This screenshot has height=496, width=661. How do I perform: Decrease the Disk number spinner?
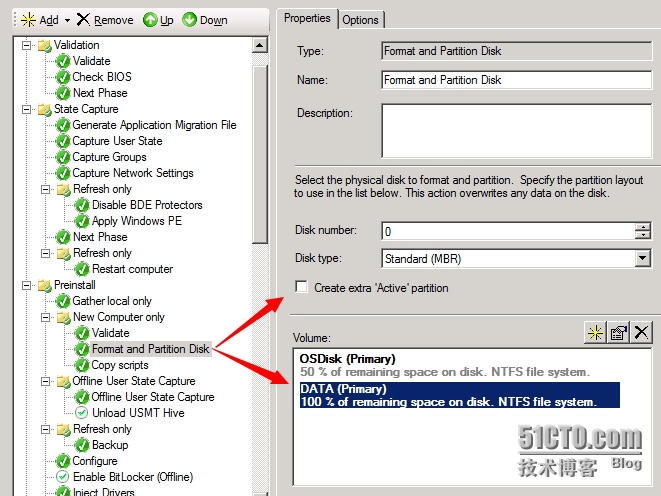tap(642, 235)
